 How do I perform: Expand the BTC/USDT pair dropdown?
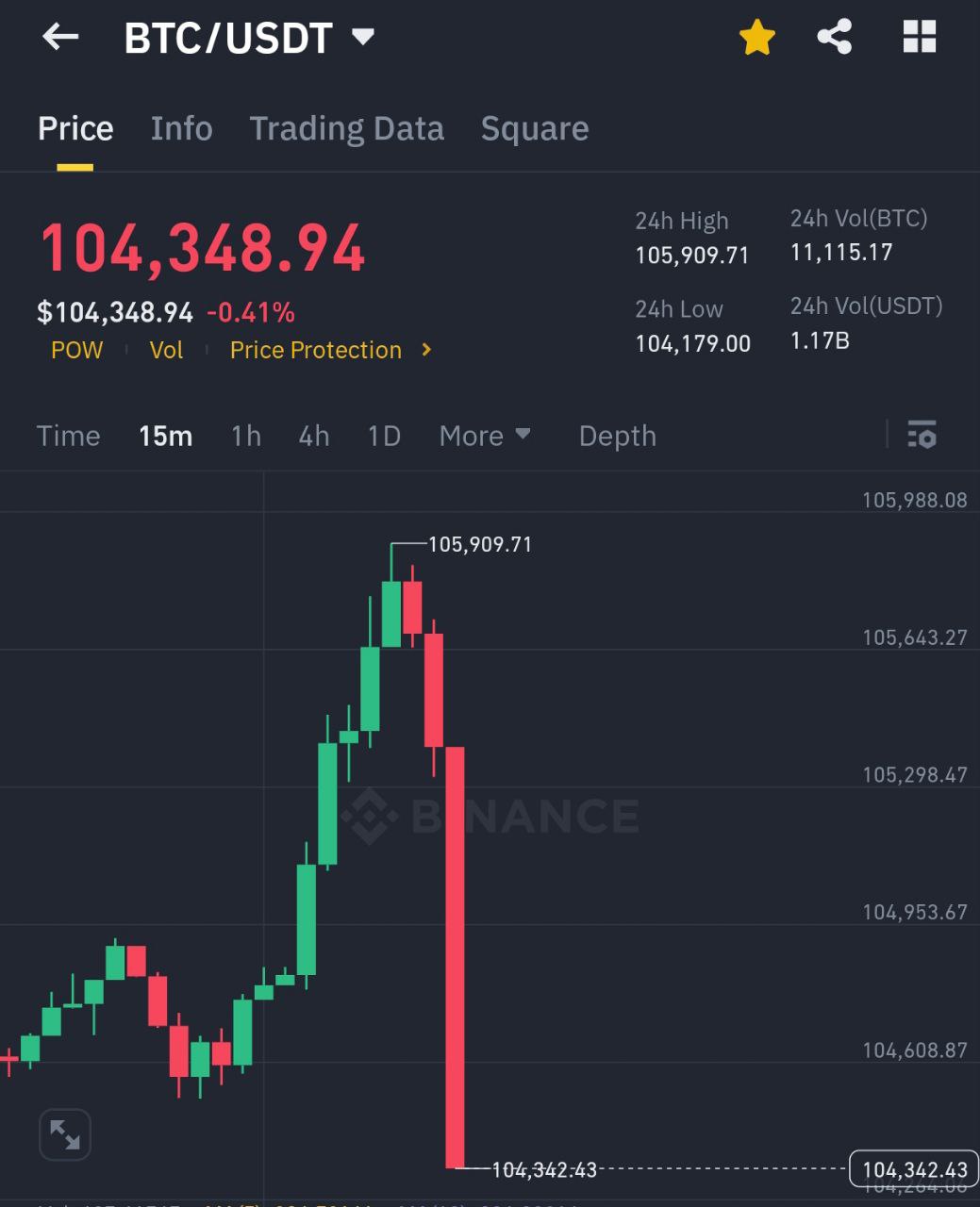pyautogui.click(x=363, y=38)
